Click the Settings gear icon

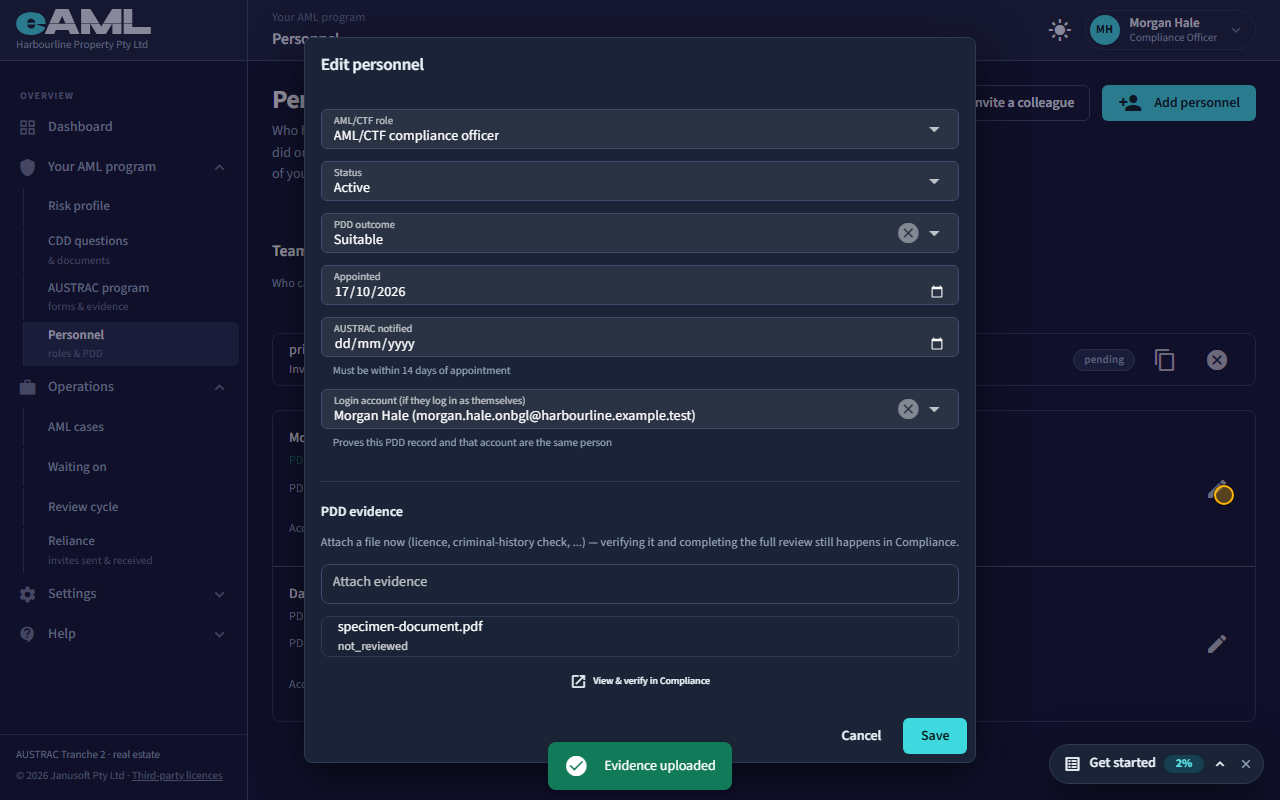(28, 594)
